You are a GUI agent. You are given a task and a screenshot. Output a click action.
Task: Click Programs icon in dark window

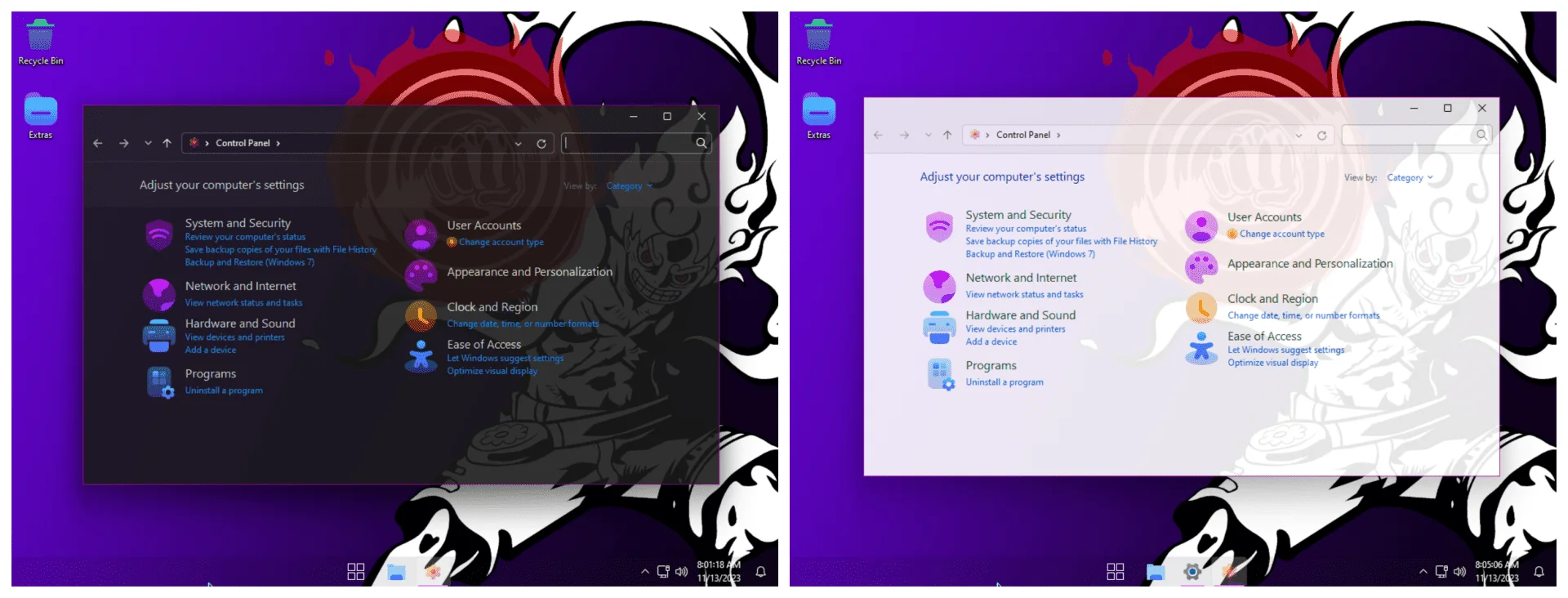(x=160, y=382)
